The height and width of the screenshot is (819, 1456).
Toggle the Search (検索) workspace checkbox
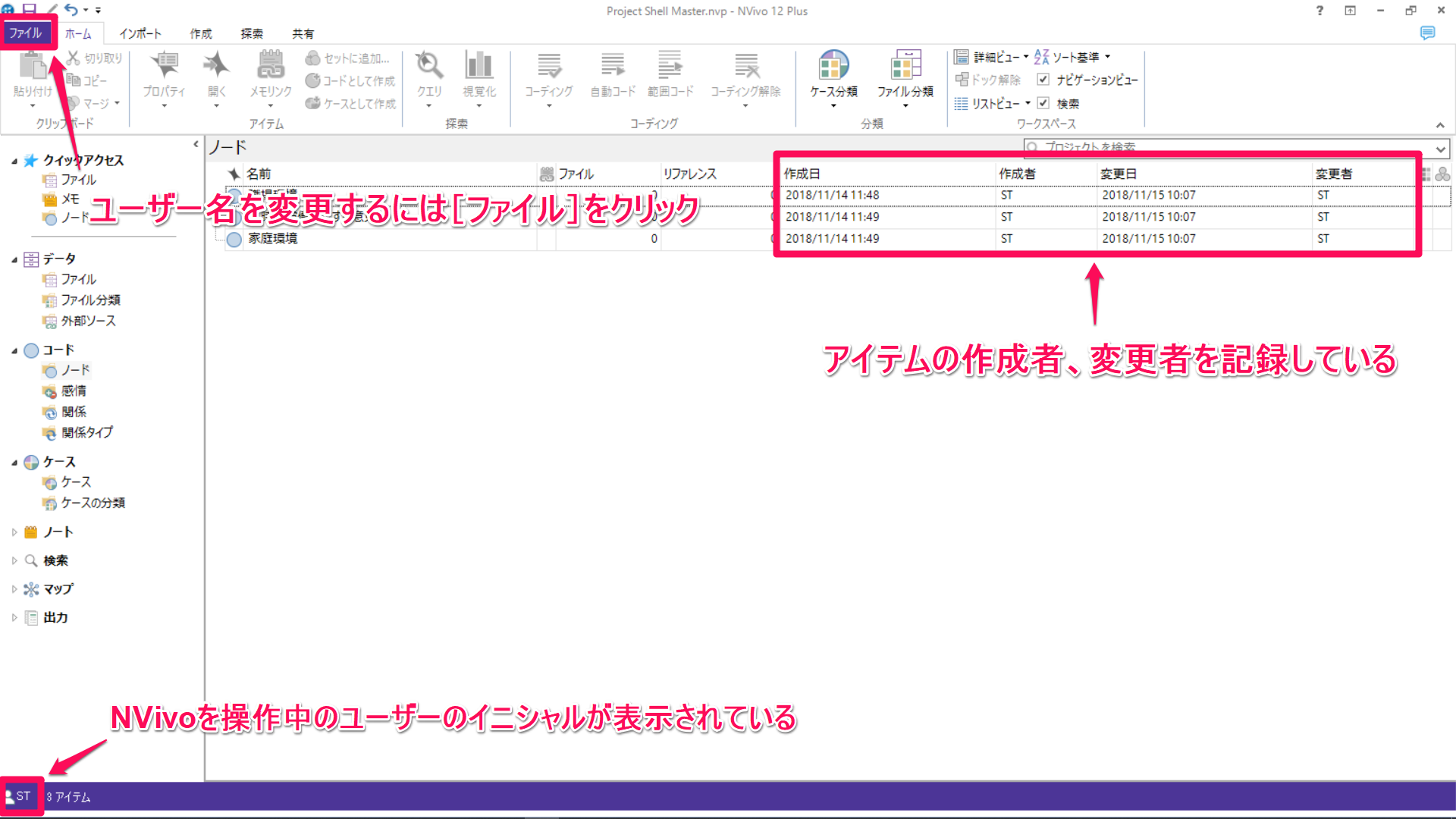pos(1043,103)
